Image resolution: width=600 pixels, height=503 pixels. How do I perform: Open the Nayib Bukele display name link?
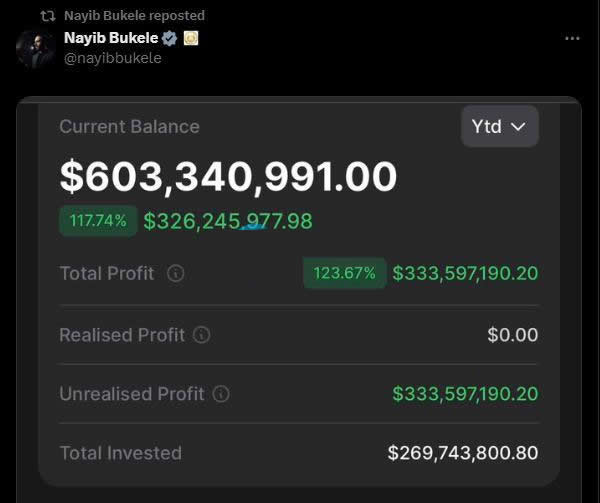pos(110,38)
